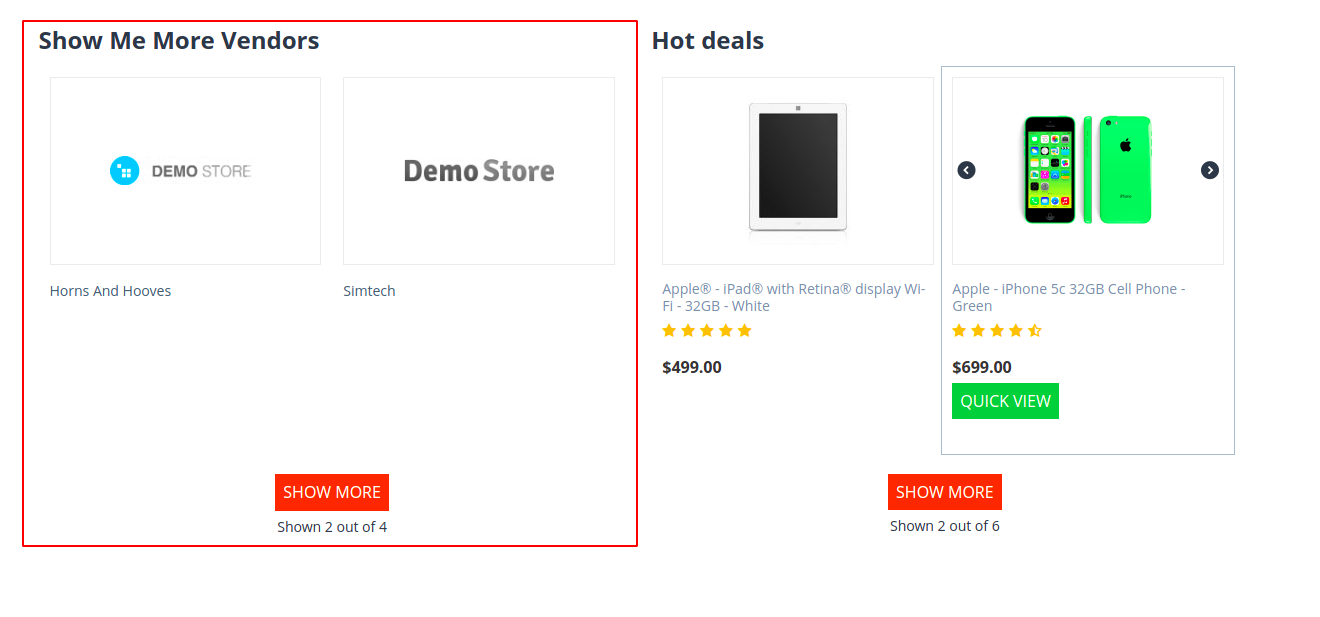Click the Horns And Hooves vendor logo
This screenshot has width=1320, height=617.
click(x=185, y=171)
